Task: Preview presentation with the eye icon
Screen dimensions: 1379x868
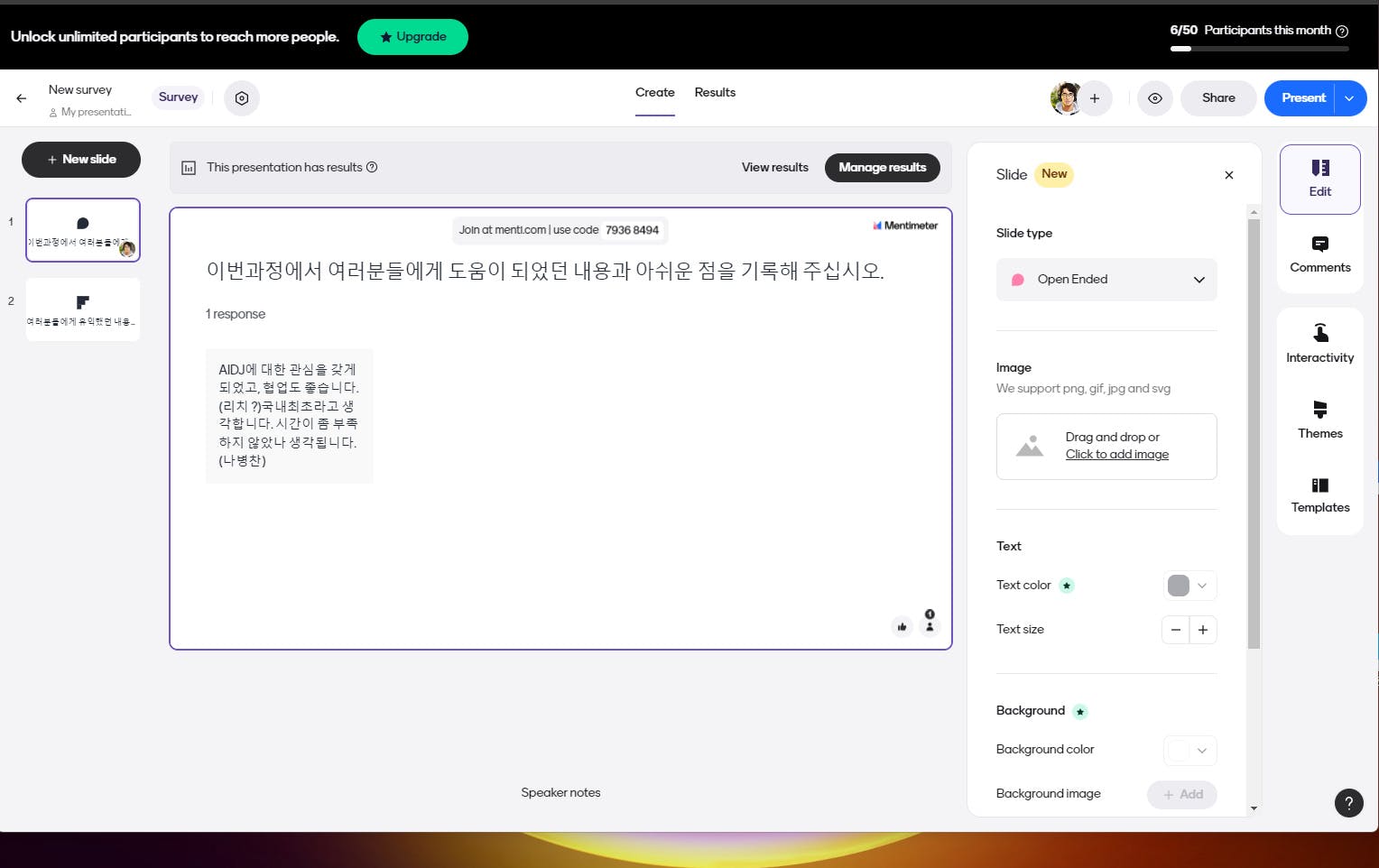Action: tap(1155, 98)
